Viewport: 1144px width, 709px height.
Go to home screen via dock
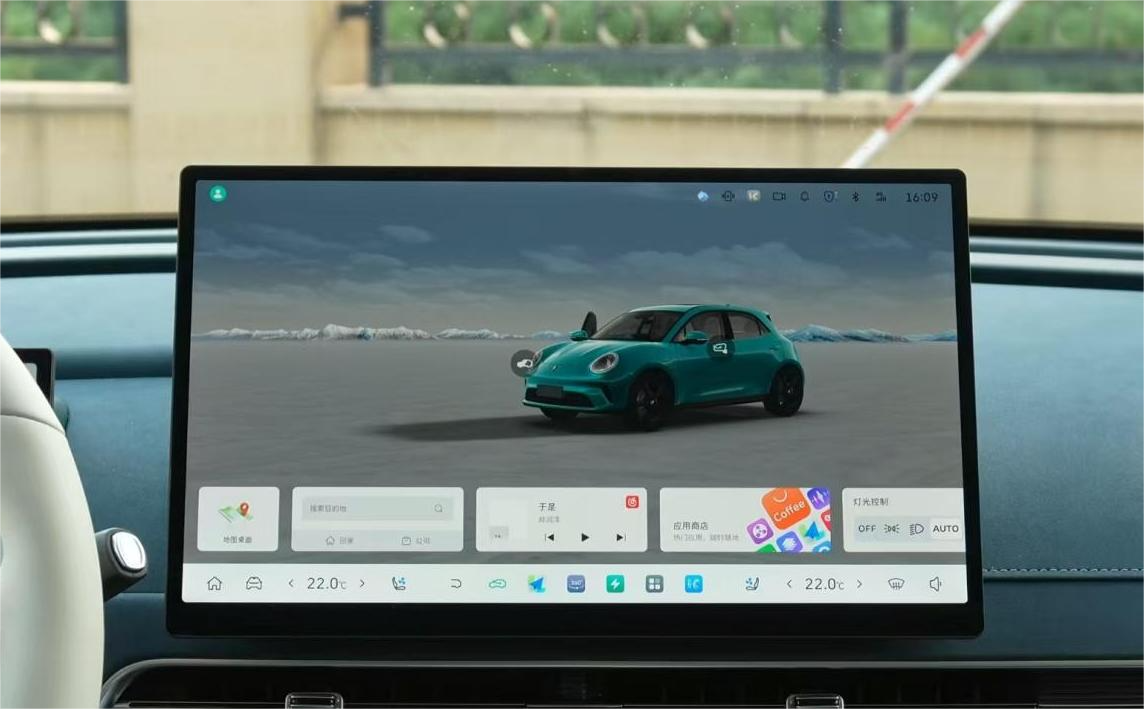(x=214, y=584)
